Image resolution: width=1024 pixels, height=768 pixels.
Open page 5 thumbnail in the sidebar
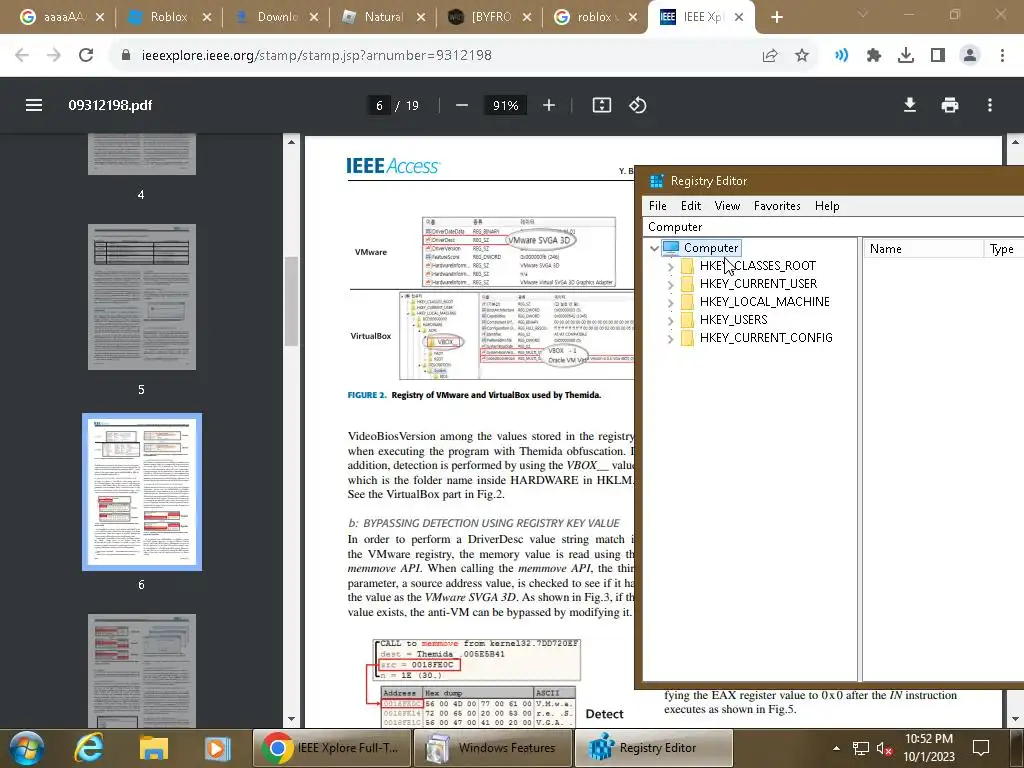click(x=142, y=297)
